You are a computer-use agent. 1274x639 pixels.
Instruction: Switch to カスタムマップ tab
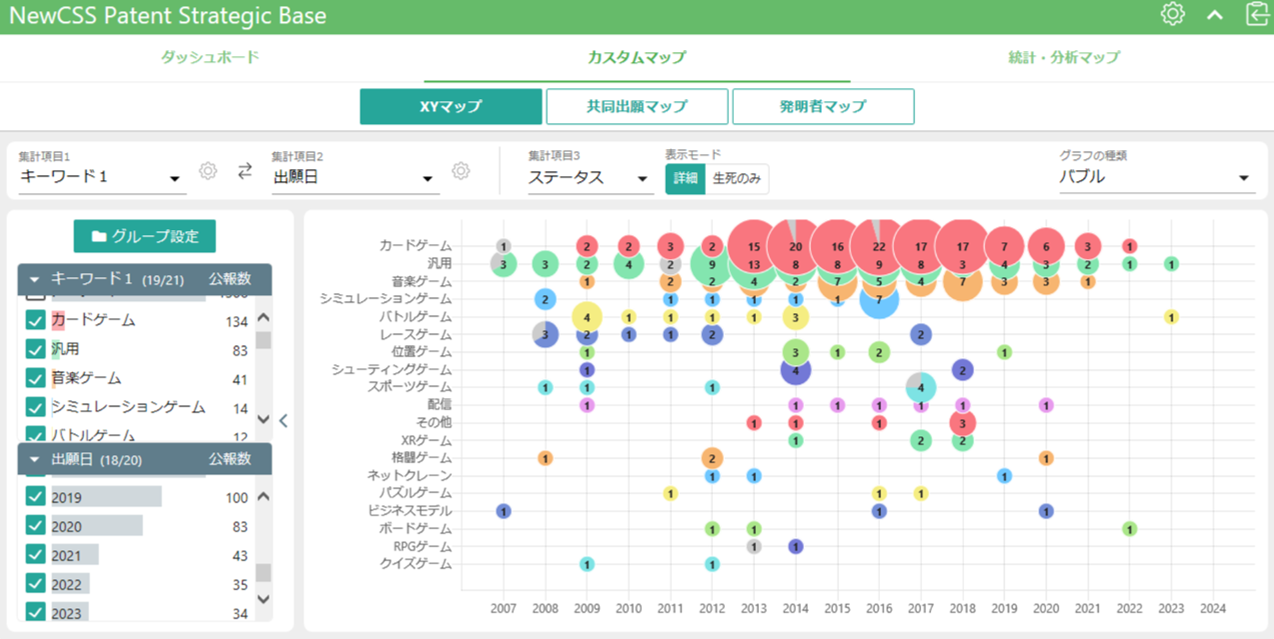(637, 57)
